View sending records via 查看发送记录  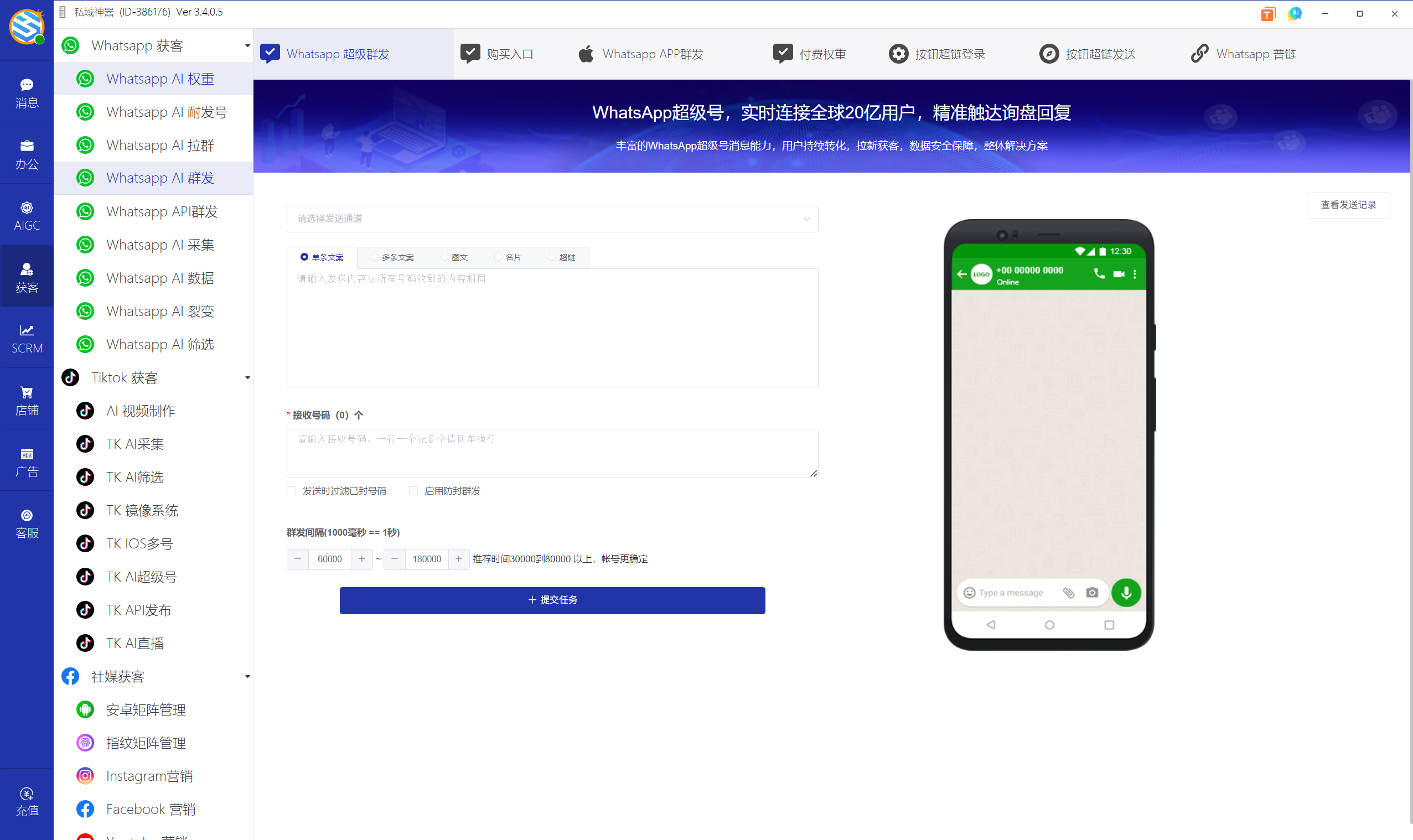1348,205
